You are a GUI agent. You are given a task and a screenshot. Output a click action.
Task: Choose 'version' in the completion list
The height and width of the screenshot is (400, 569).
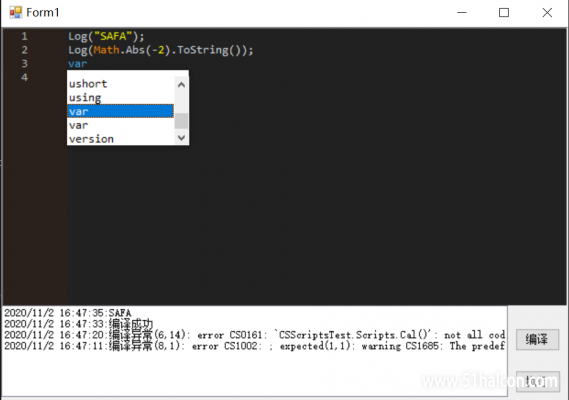tap(120, 139)
